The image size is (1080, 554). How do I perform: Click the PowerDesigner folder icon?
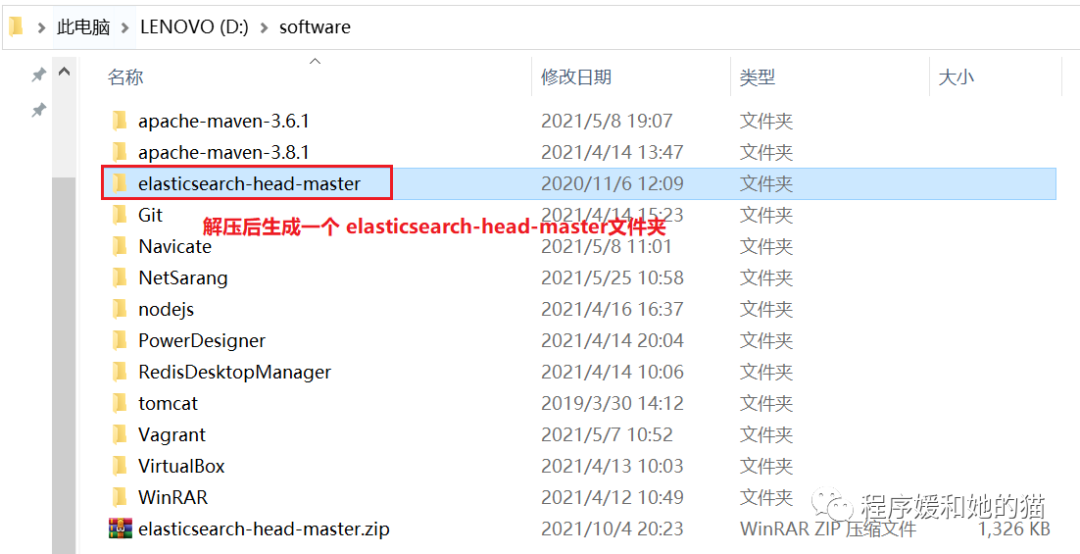[120, 340]
